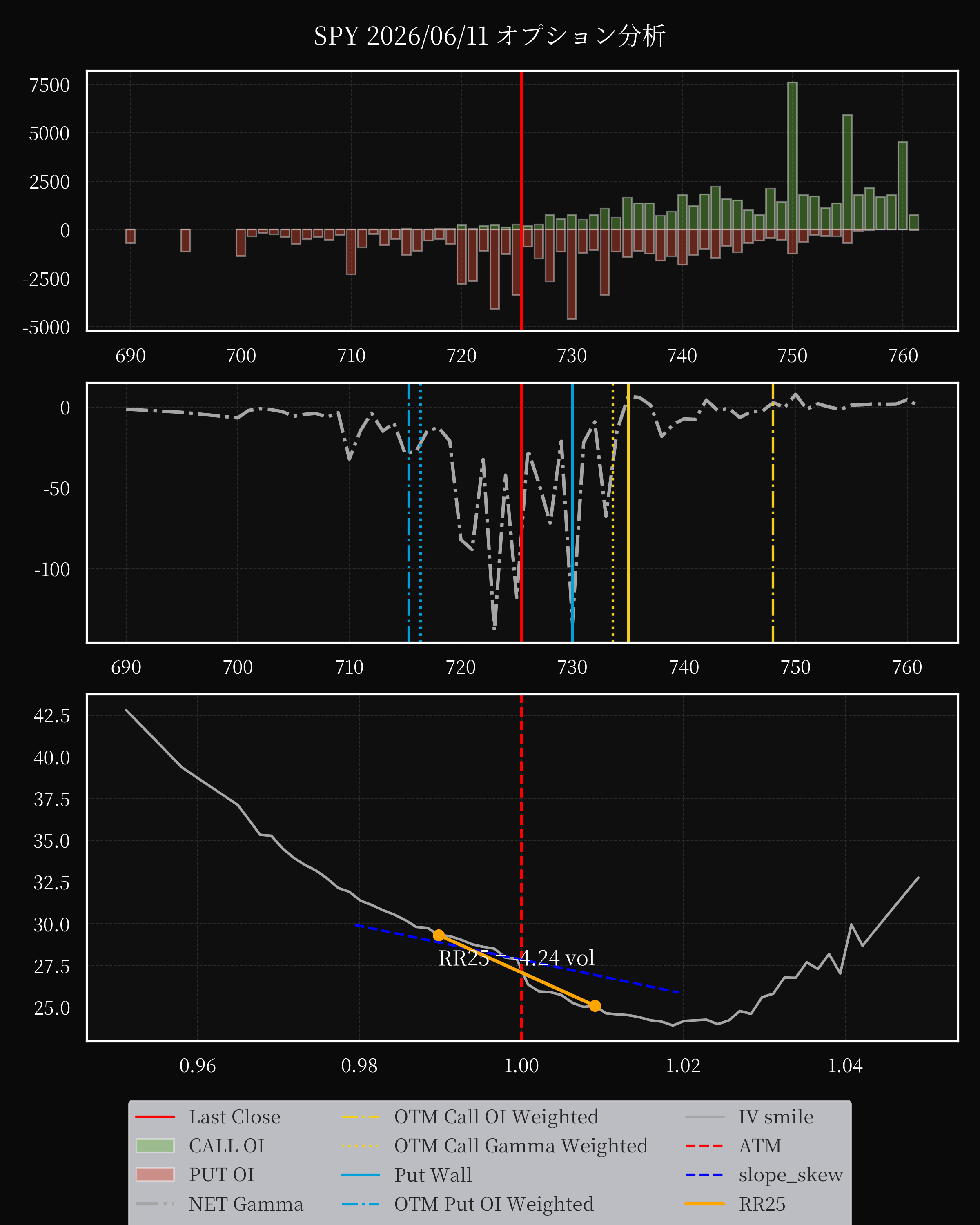
Task: Click the '-100' y-axis label in gamma chart
Action: [52, 569]
